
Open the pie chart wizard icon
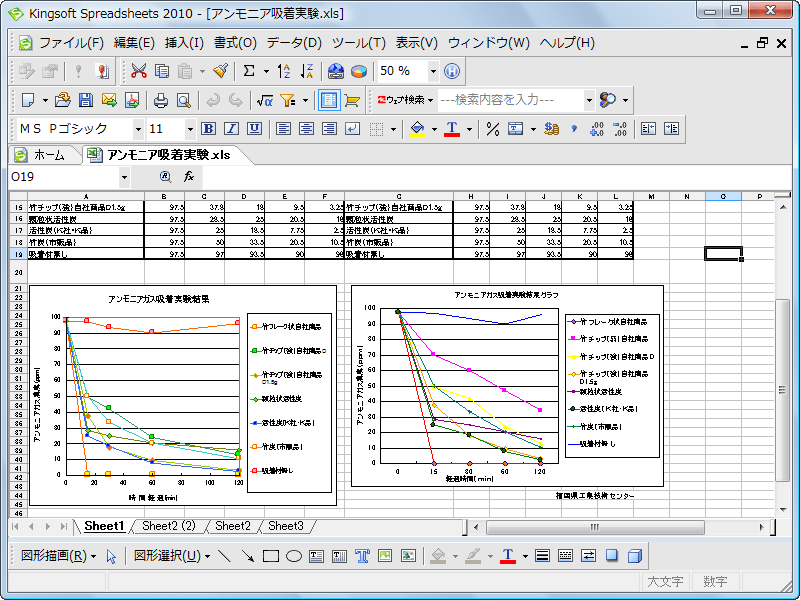(359, 71)
